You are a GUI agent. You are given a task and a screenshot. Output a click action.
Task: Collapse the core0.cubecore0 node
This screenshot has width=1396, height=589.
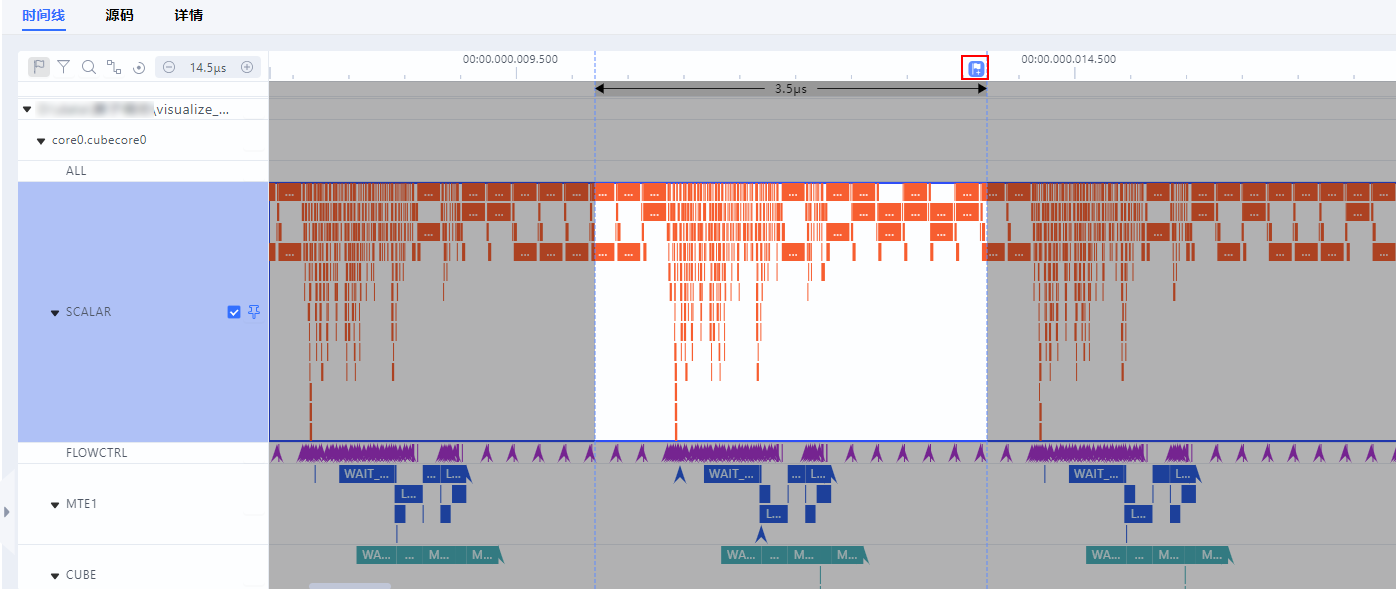pyautogui.click(x=41, y=141)
